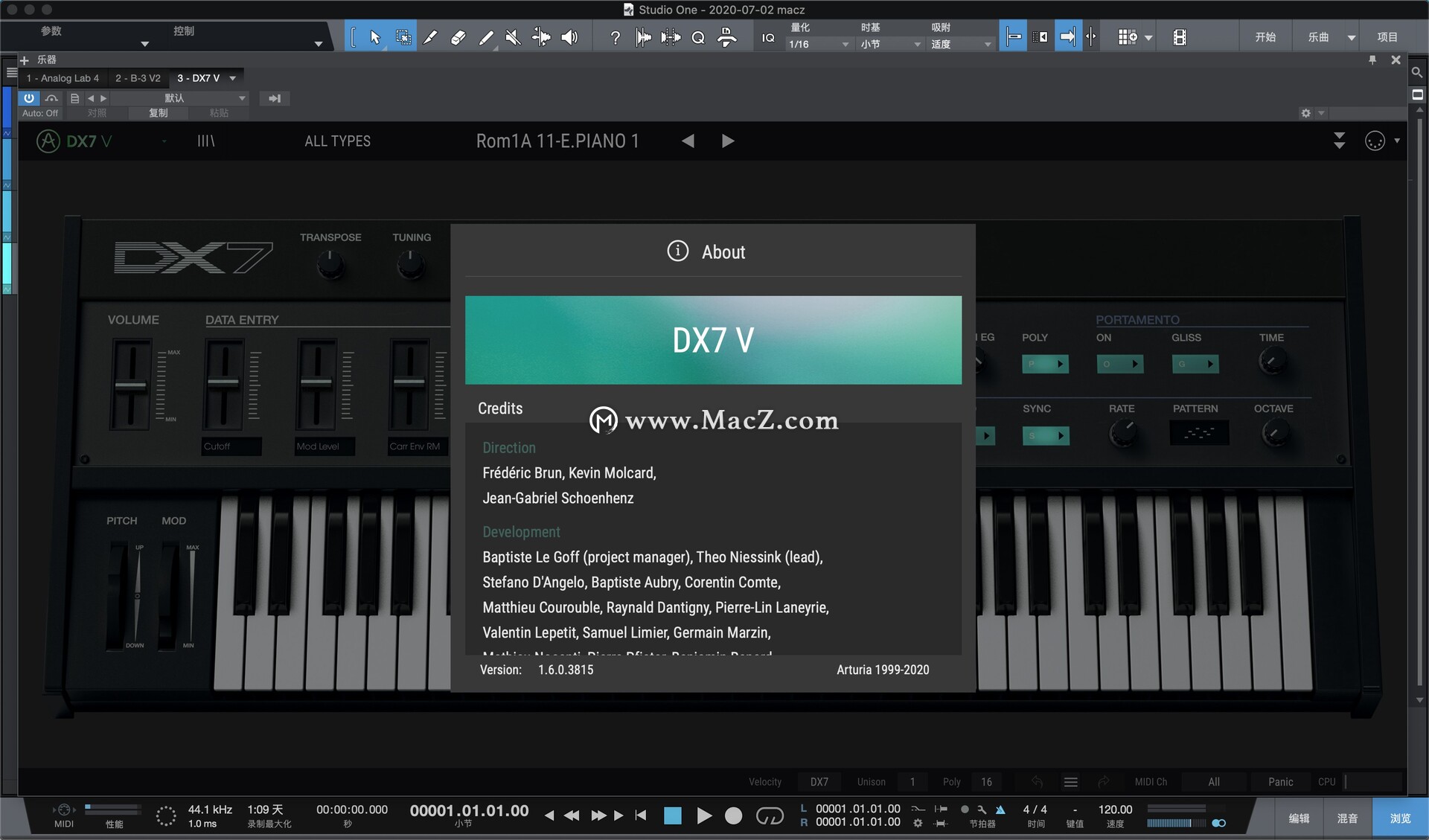Open the preset browser library icon

point(206,141)
